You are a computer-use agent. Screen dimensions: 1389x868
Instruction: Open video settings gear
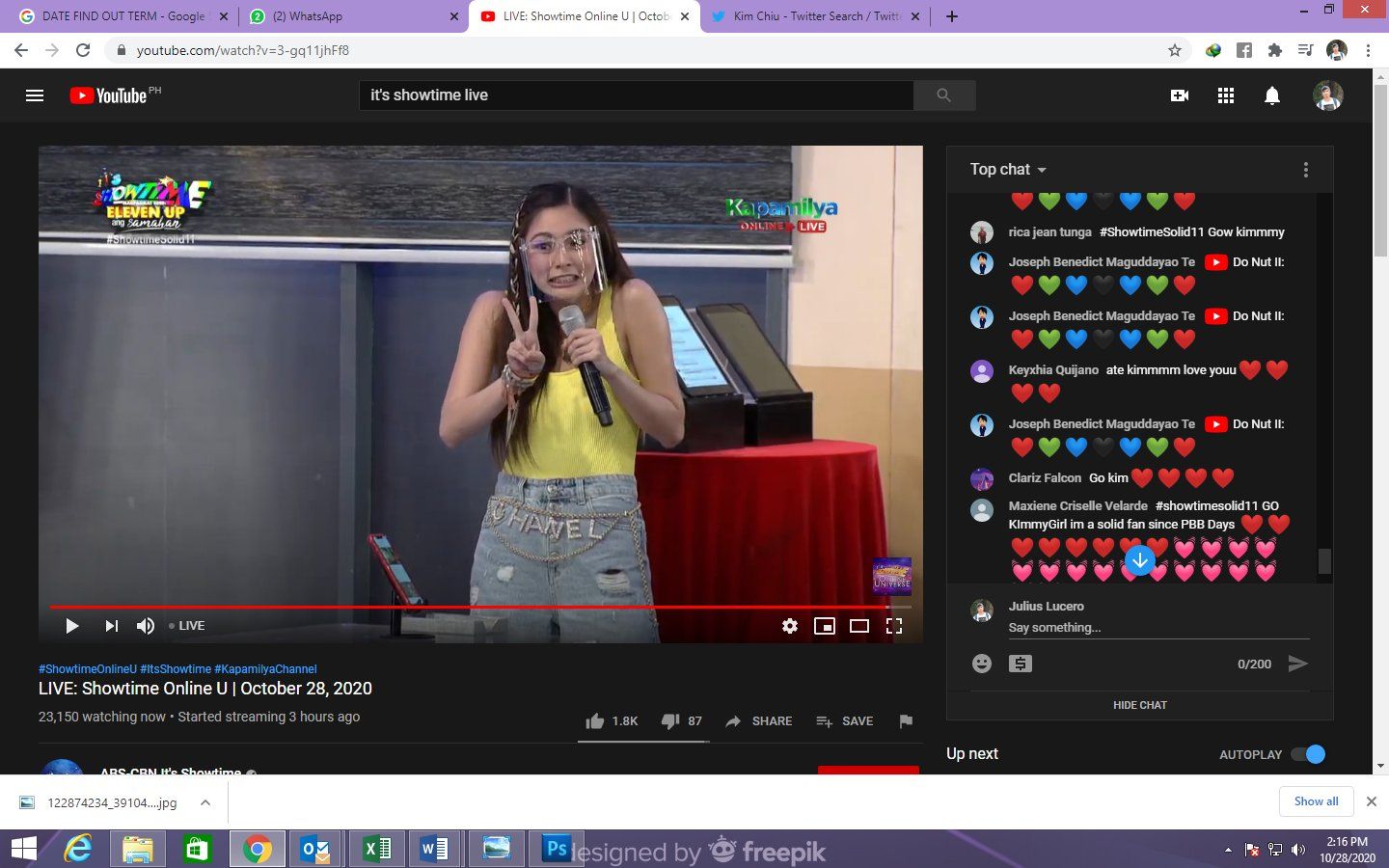coord(790,626)
